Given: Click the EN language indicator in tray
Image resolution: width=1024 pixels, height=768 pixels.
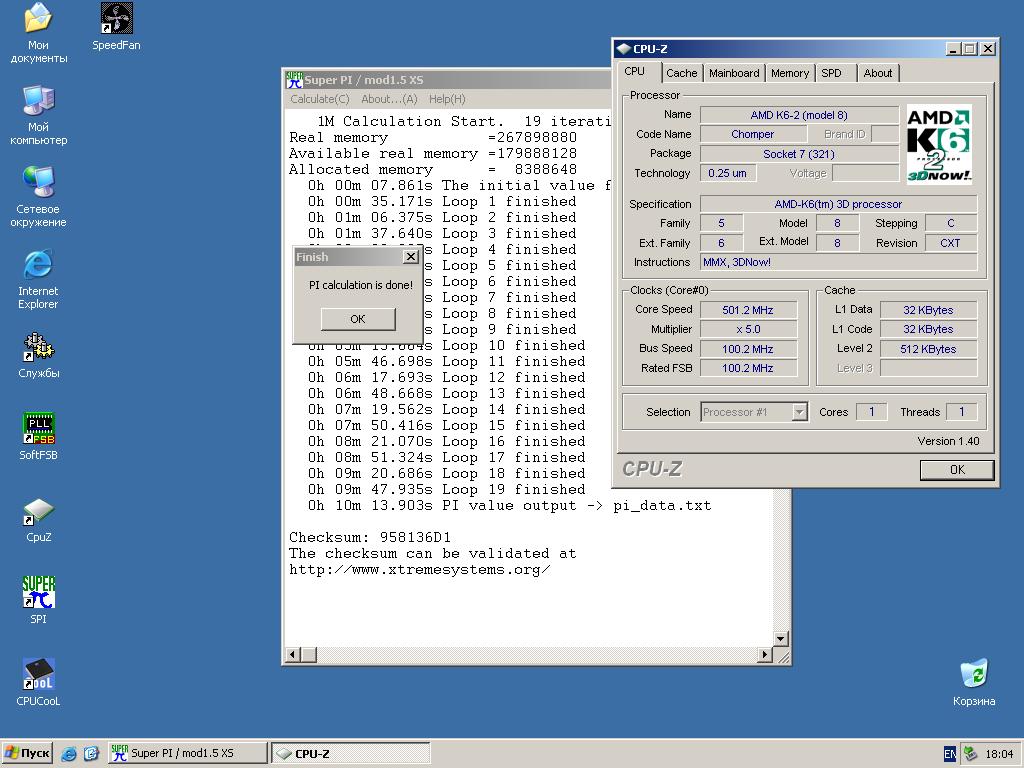Looking at the screenshot, I should click(950, 754).
